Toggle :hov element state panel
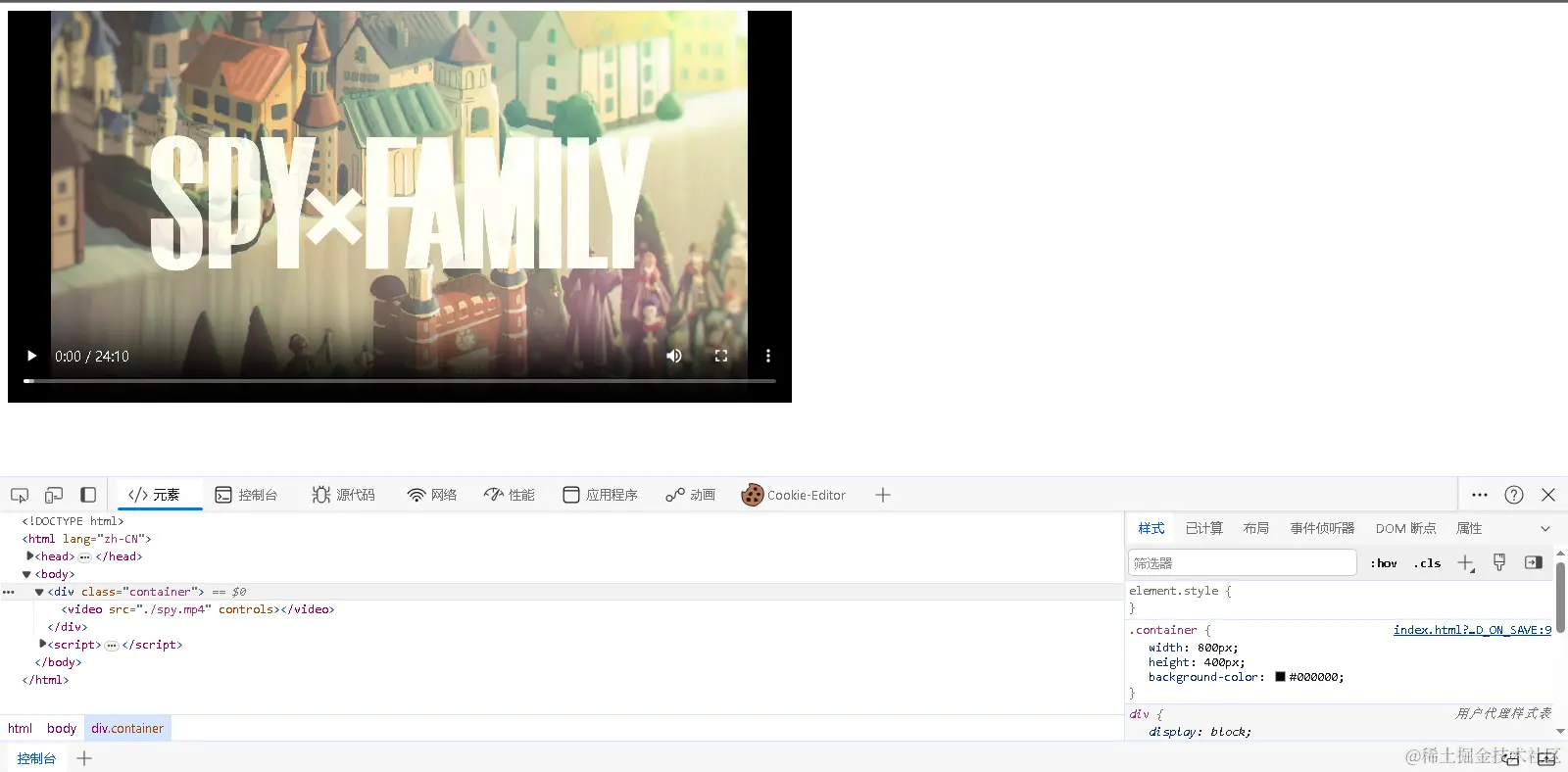 (x=1384, y=562)
